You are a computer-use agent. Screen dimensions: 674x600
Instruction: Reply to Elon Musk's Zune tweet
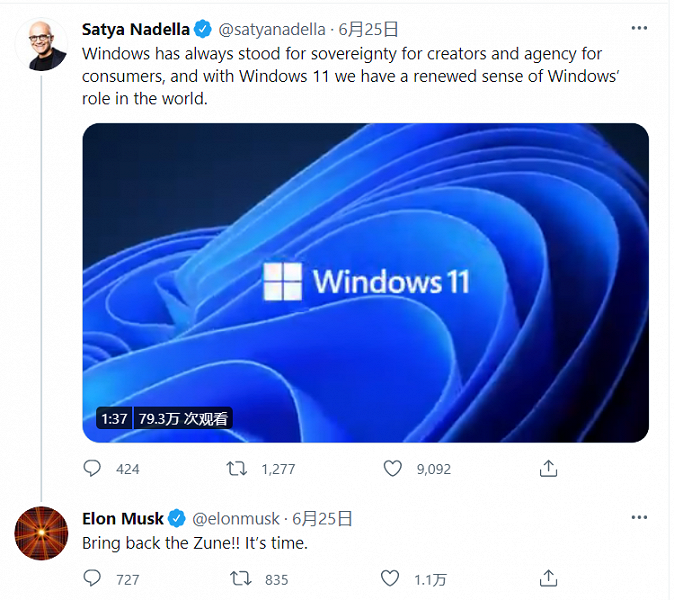click(x=92, y=578)
